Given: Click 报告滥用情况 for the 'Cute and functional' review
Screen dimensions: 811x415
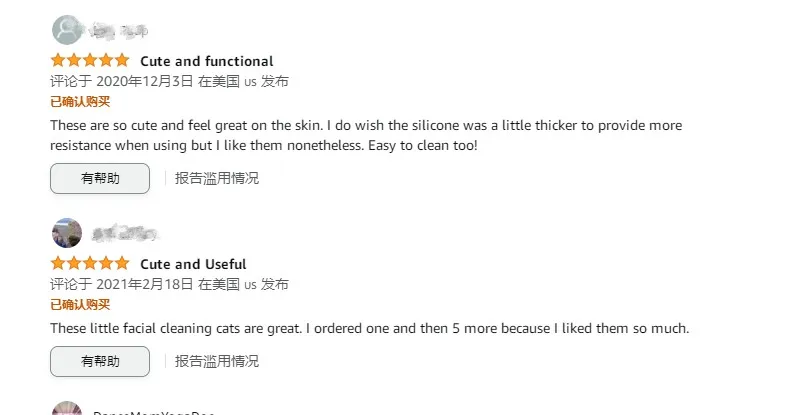Looking at the screenshot, I should [217, 178].
